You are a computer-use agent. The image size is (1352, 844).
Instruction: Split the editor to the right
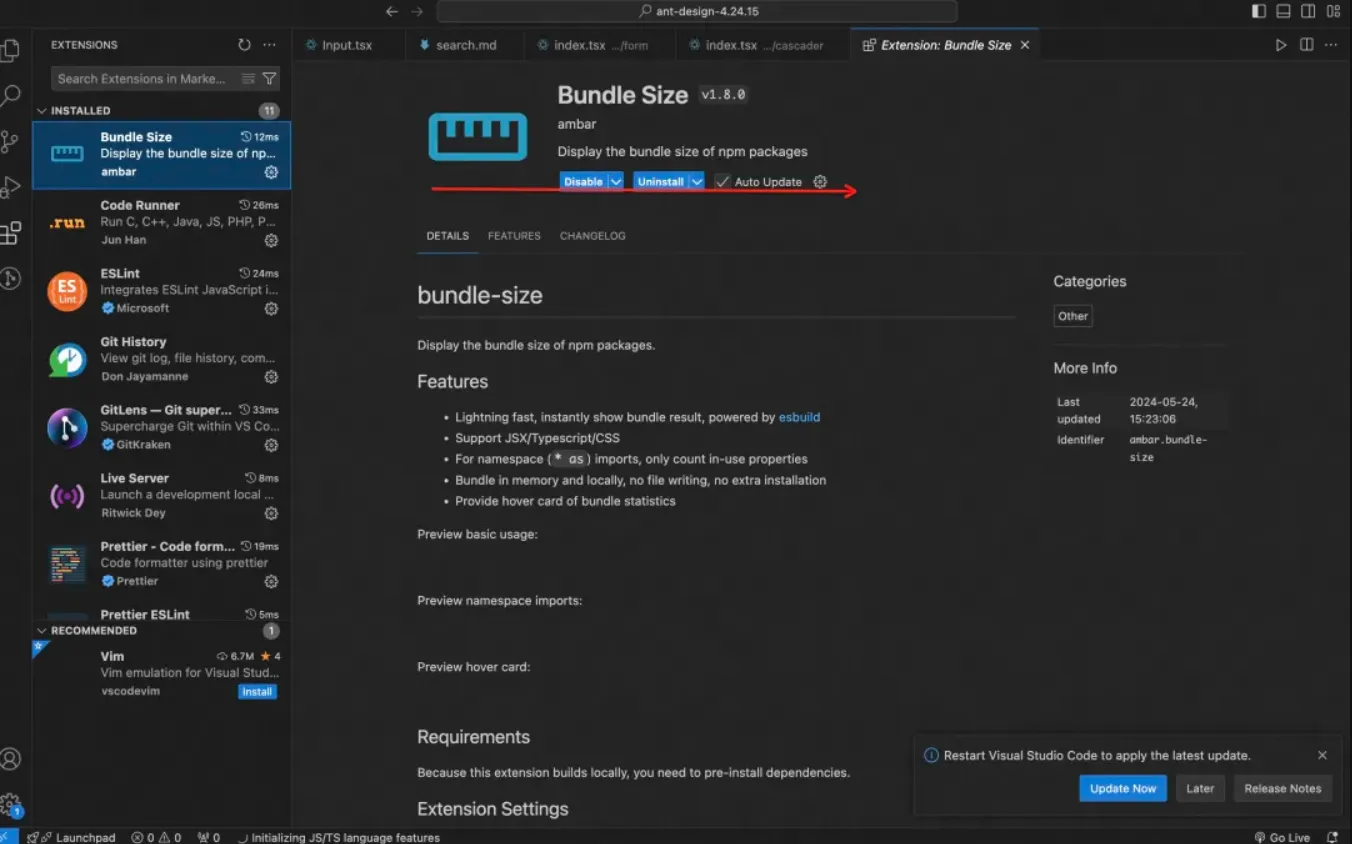(1306, 45)
